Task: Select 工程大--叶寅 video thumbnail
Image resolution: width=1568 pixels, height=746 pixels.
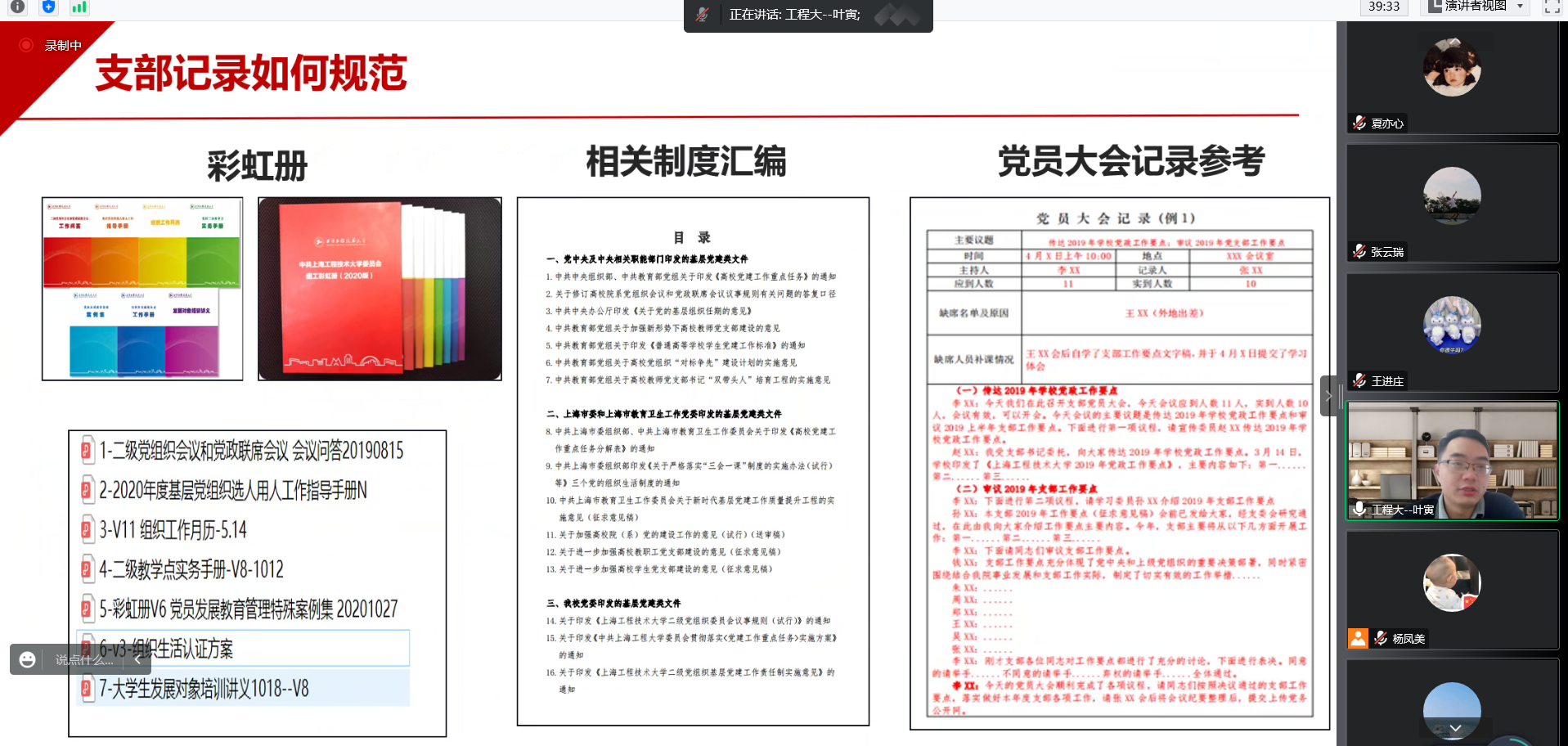Action: (1452, 458)
